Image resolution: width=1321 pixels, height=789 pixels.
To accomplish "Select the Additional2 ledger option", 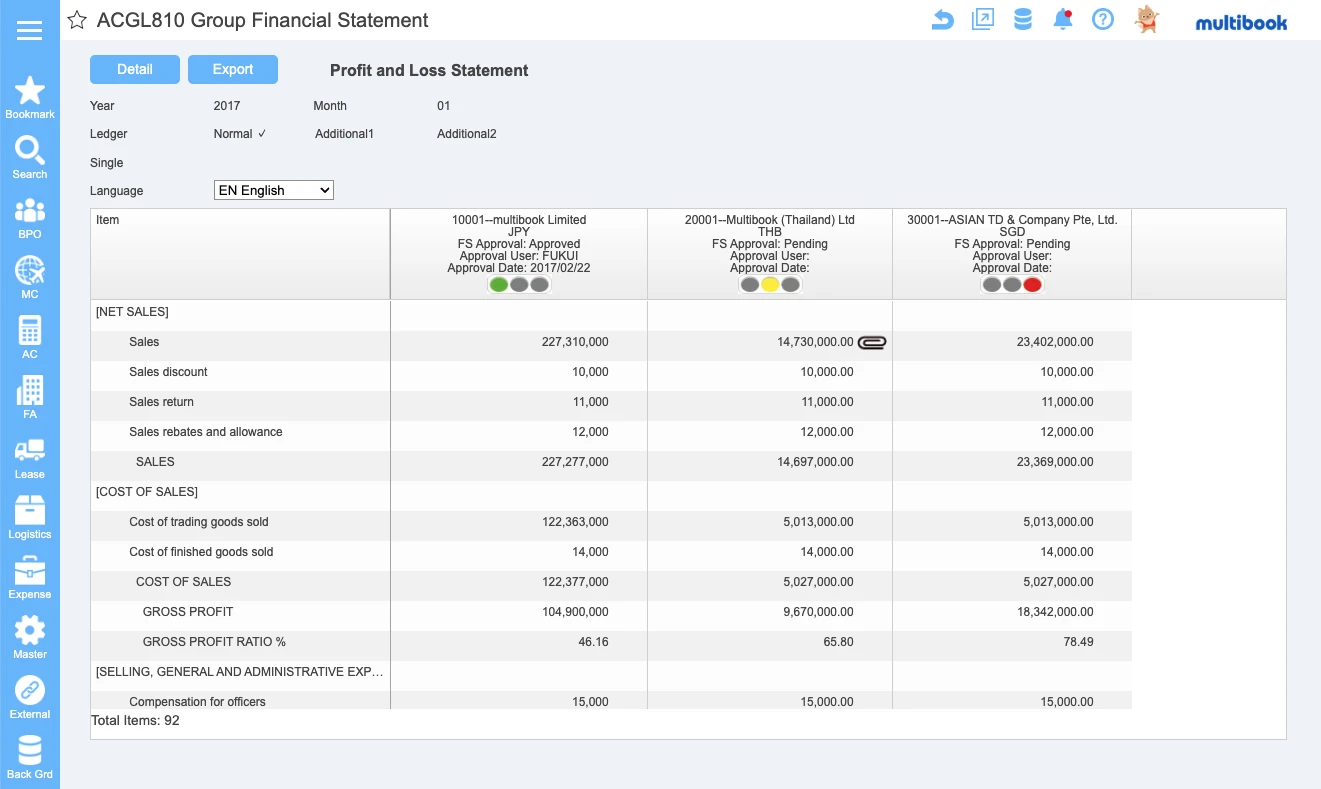I will 466,134.
